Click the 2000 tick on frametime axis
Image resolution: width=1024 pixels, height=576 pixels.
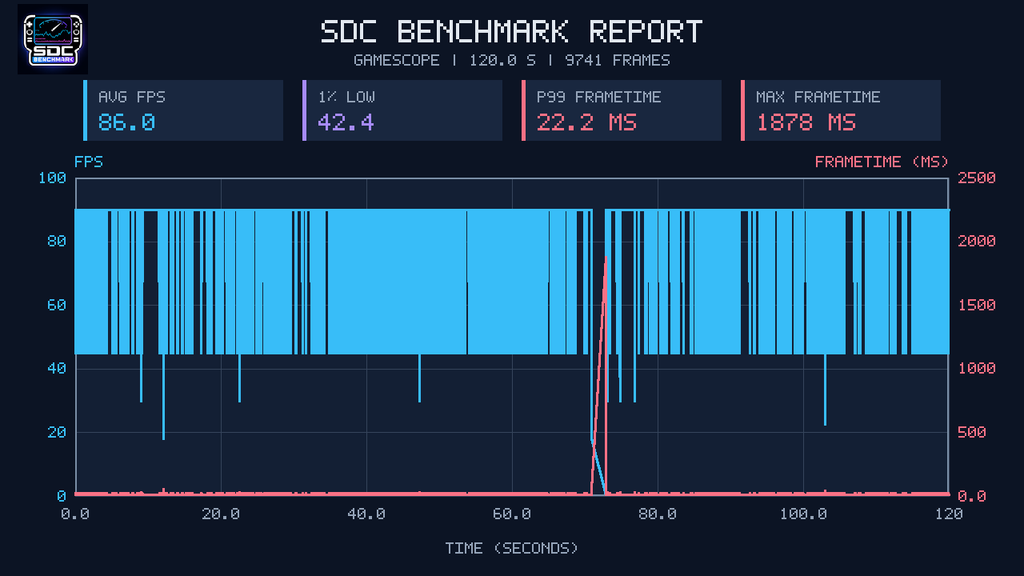tap(976, 241)
